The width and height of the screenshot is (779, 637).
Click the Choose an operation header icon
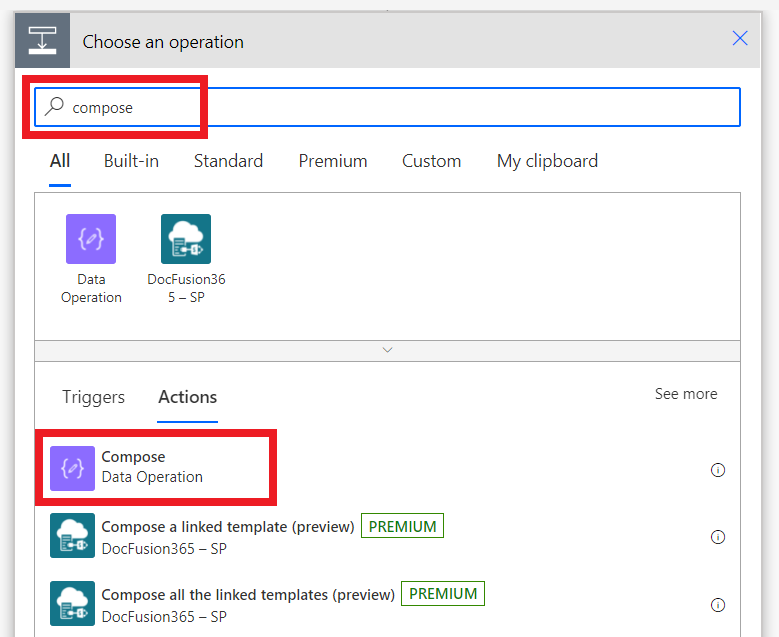(42, 41)
